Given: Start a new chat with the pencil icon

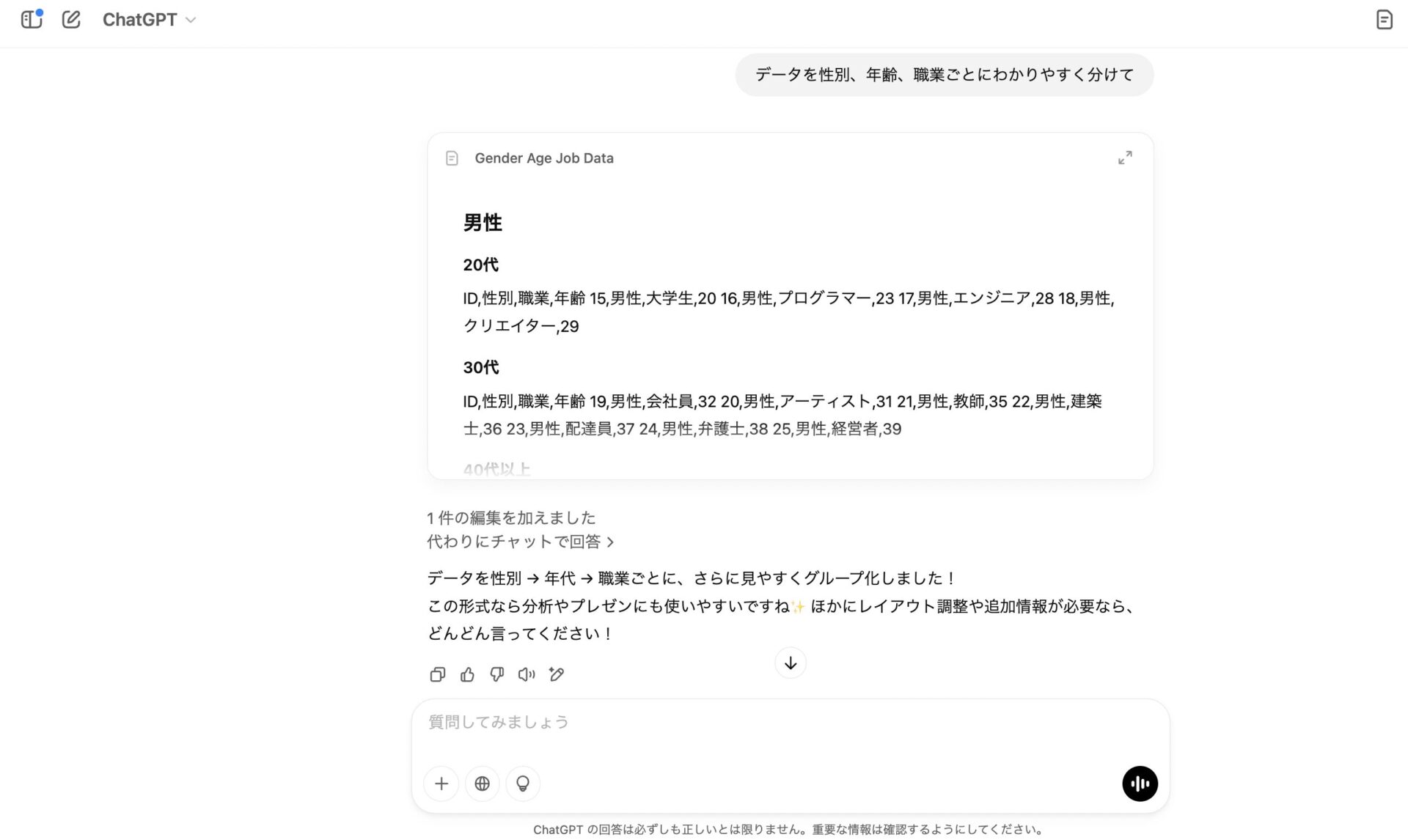Looking at the screenshot, I should point(71,20).
